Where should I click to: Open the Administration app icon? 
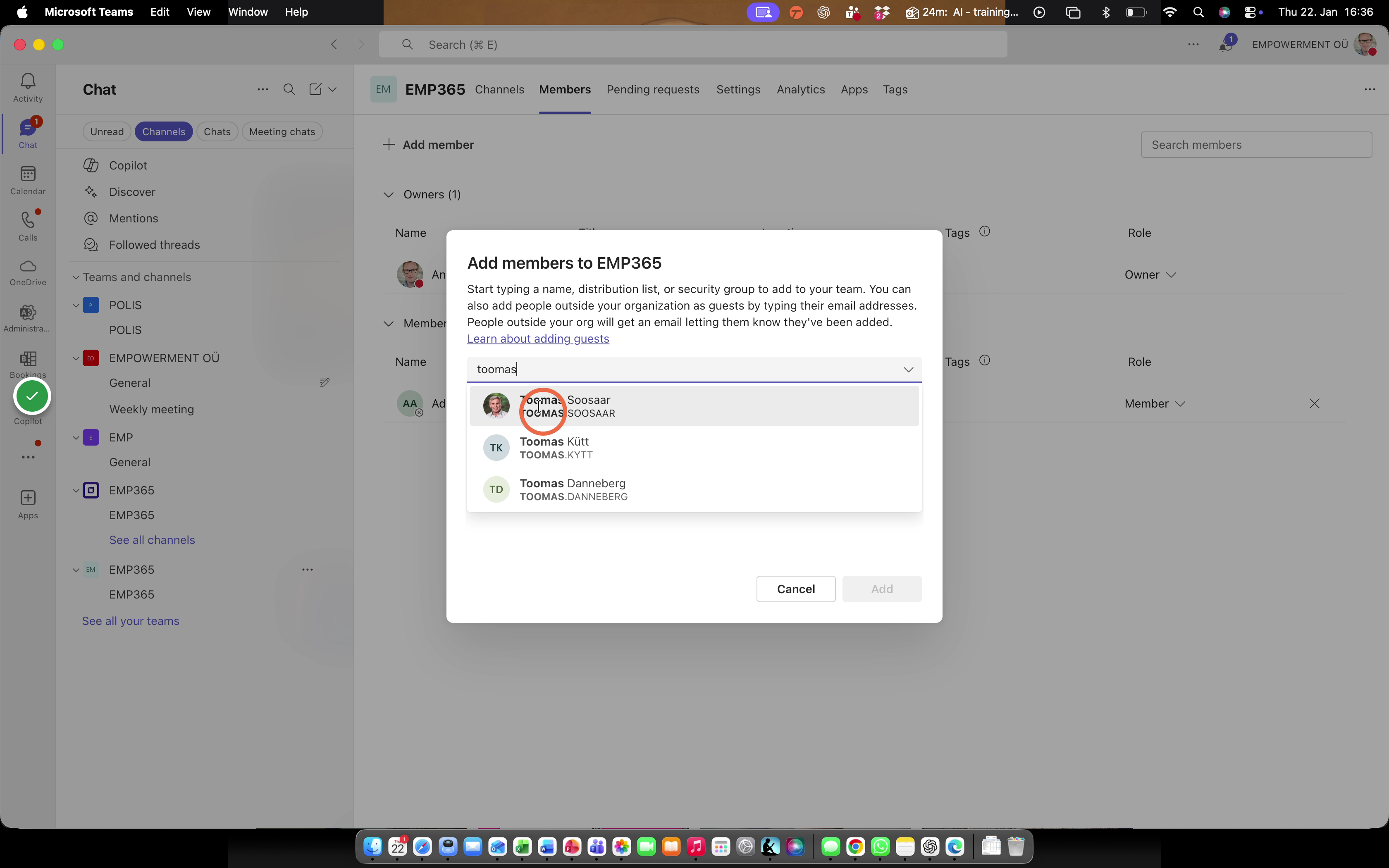pyautogui.click(x=28, y=319)
